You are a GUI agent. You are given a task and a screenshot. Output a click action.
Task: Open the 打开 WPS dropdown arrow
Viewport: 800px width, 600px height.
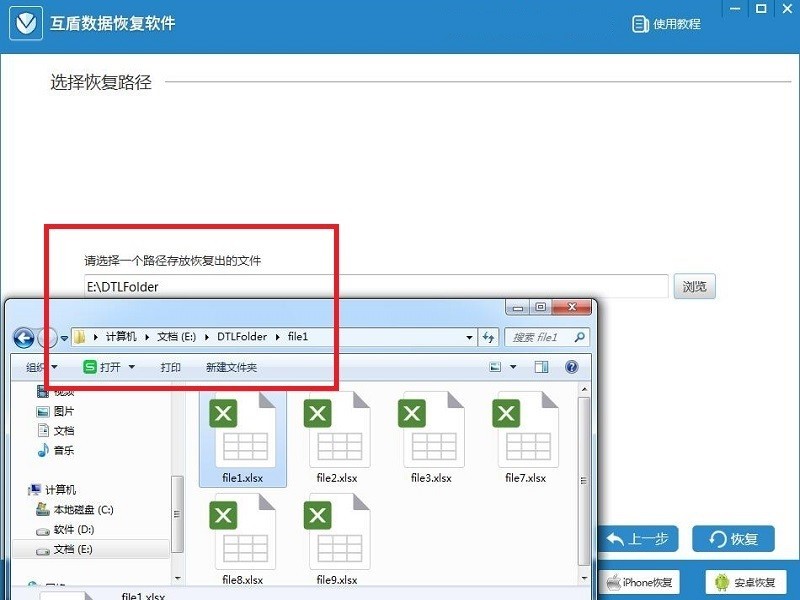click(131, 367)
